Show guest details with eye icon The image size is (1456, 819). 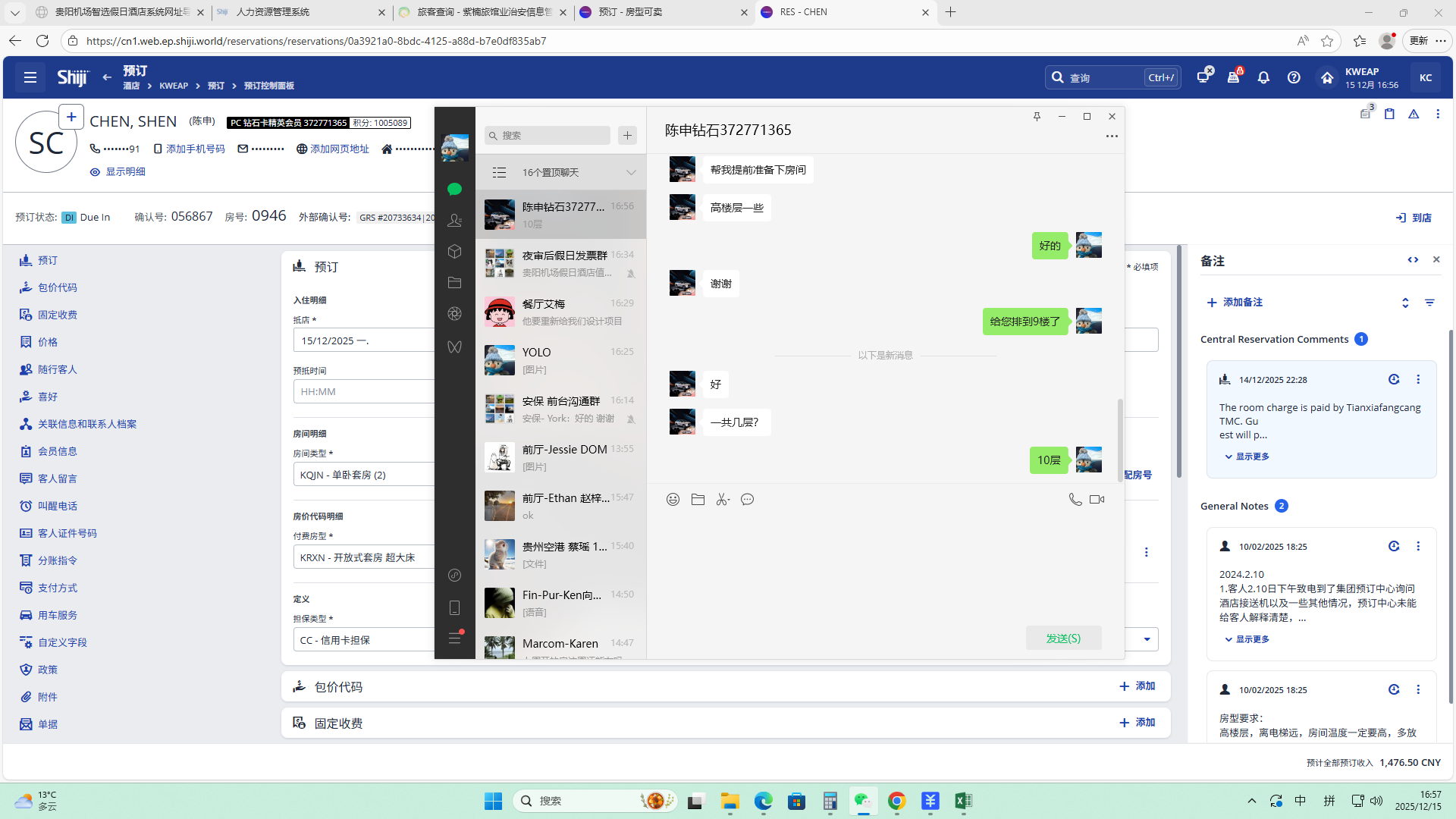(95, 172)
